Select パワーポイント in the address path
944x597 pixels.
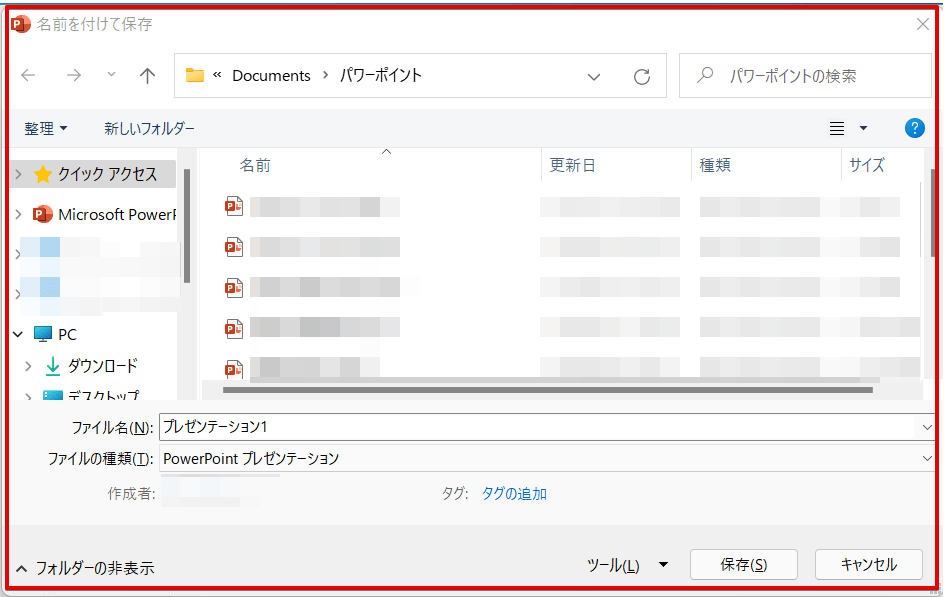[380, 76]
